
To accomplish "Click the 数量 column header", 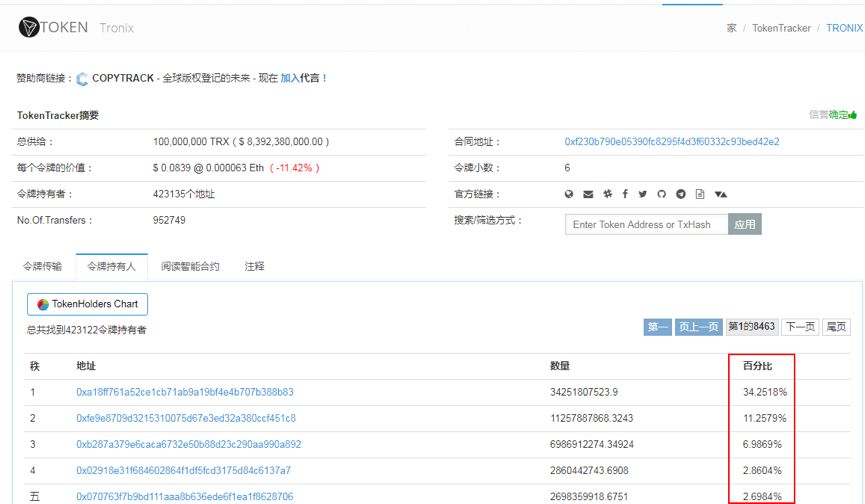I will (x=559, y=366).
